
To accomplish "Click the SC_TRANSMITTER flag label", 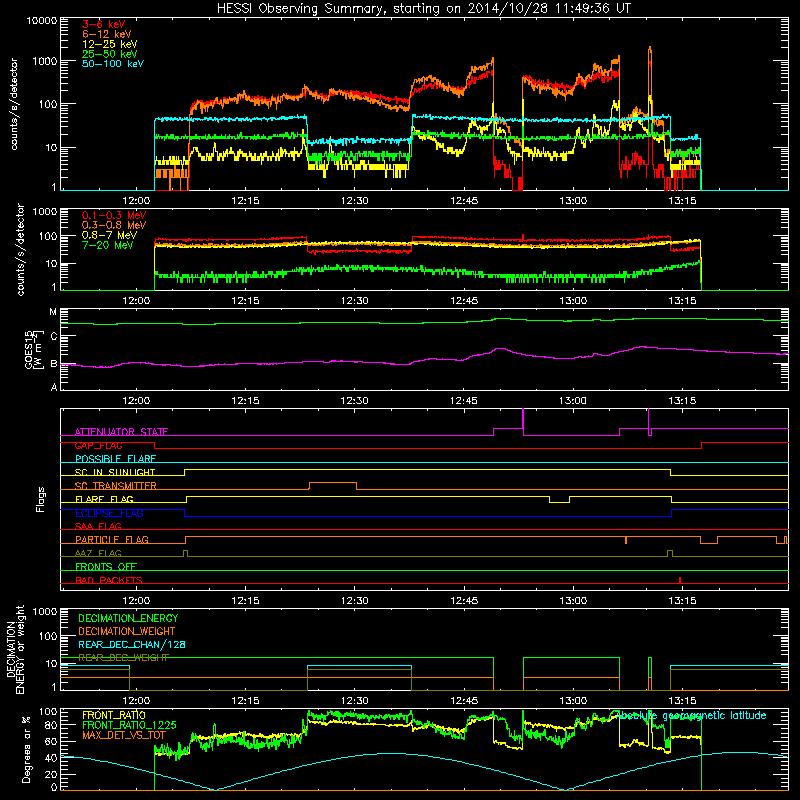I will tap(116, 486).
